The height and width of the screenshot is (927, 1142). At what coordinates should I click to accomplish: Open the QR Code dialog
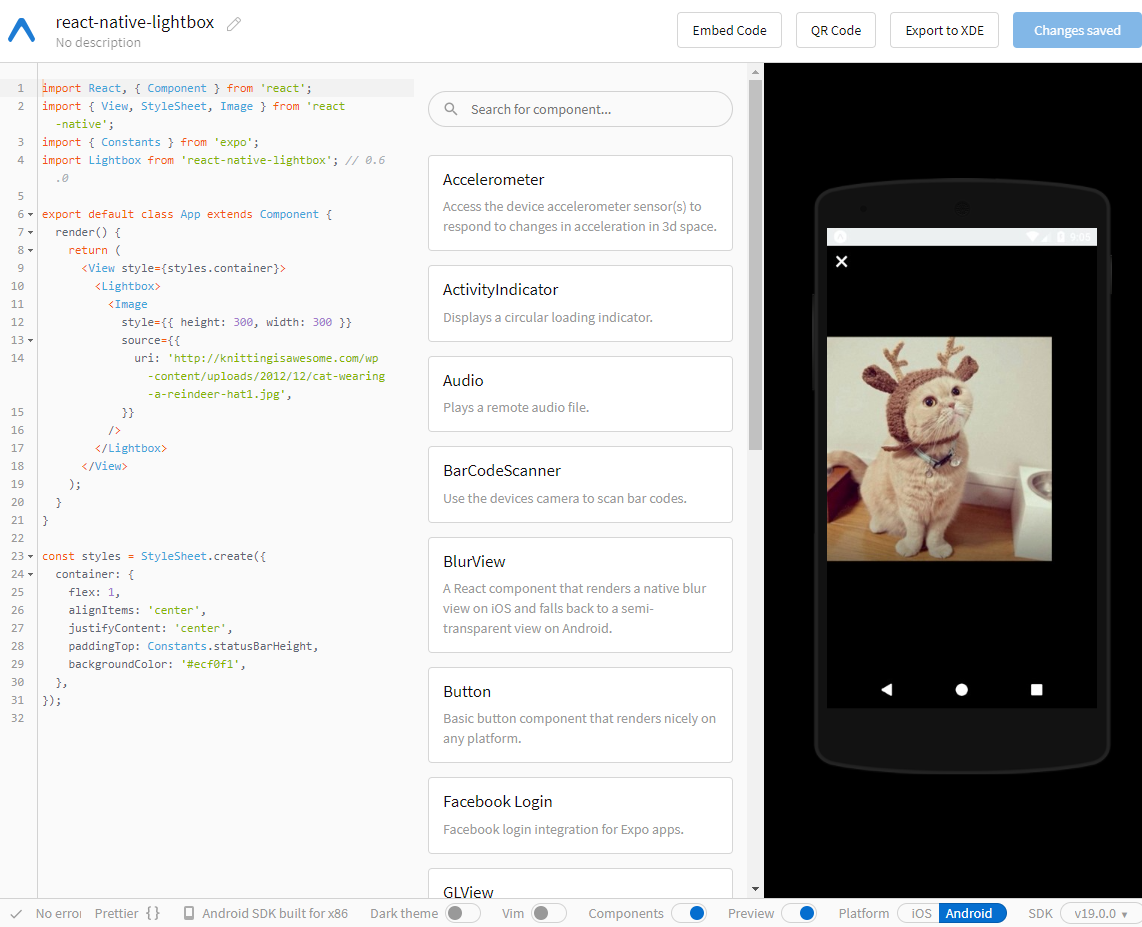pyautogui.click(x=835, y=30)
